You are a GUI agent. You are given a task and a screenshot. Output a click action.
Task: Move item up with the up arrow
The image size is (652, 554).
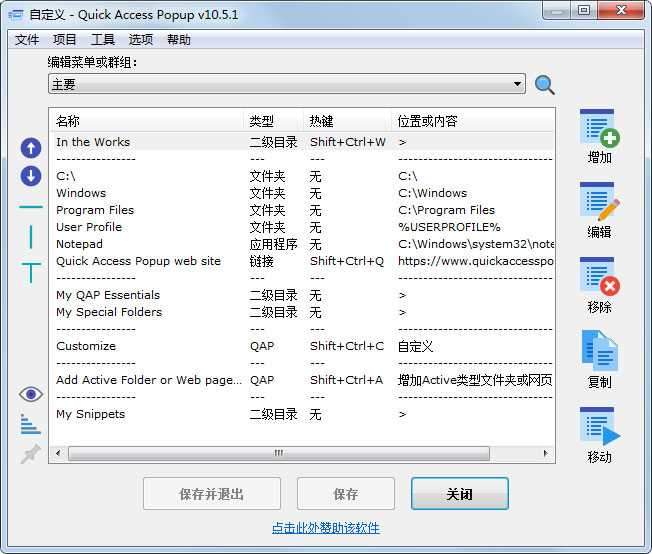pos(31,148)
